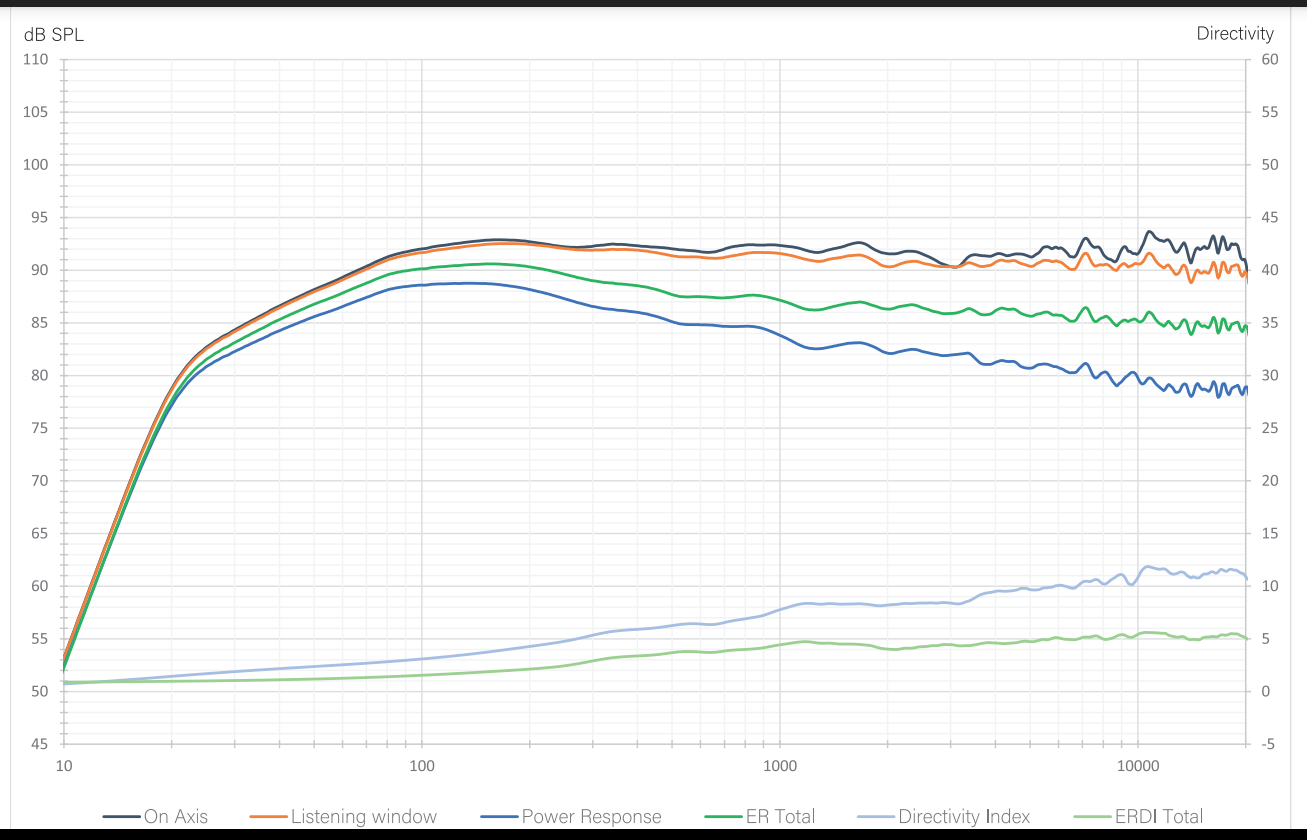Click the 10000 label on the frequency axis
The width and height of the screenshot is (1307, 840).
click(1137, 766)
